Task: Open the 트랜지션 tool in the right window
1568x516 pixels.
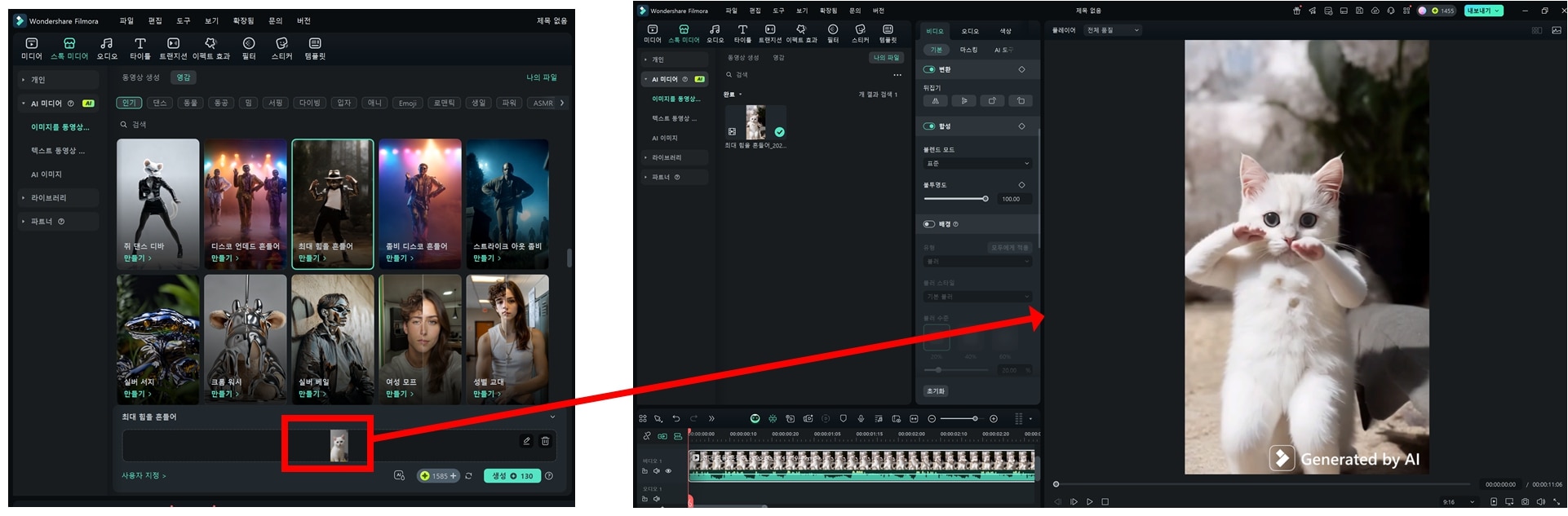Action: pos(769,33)
